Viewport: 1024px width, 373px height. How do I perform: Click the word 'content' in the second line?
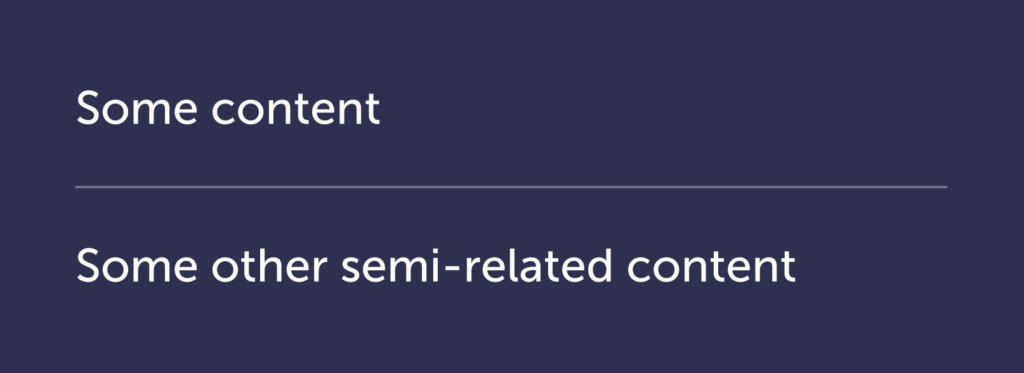(x=711, y=267)
